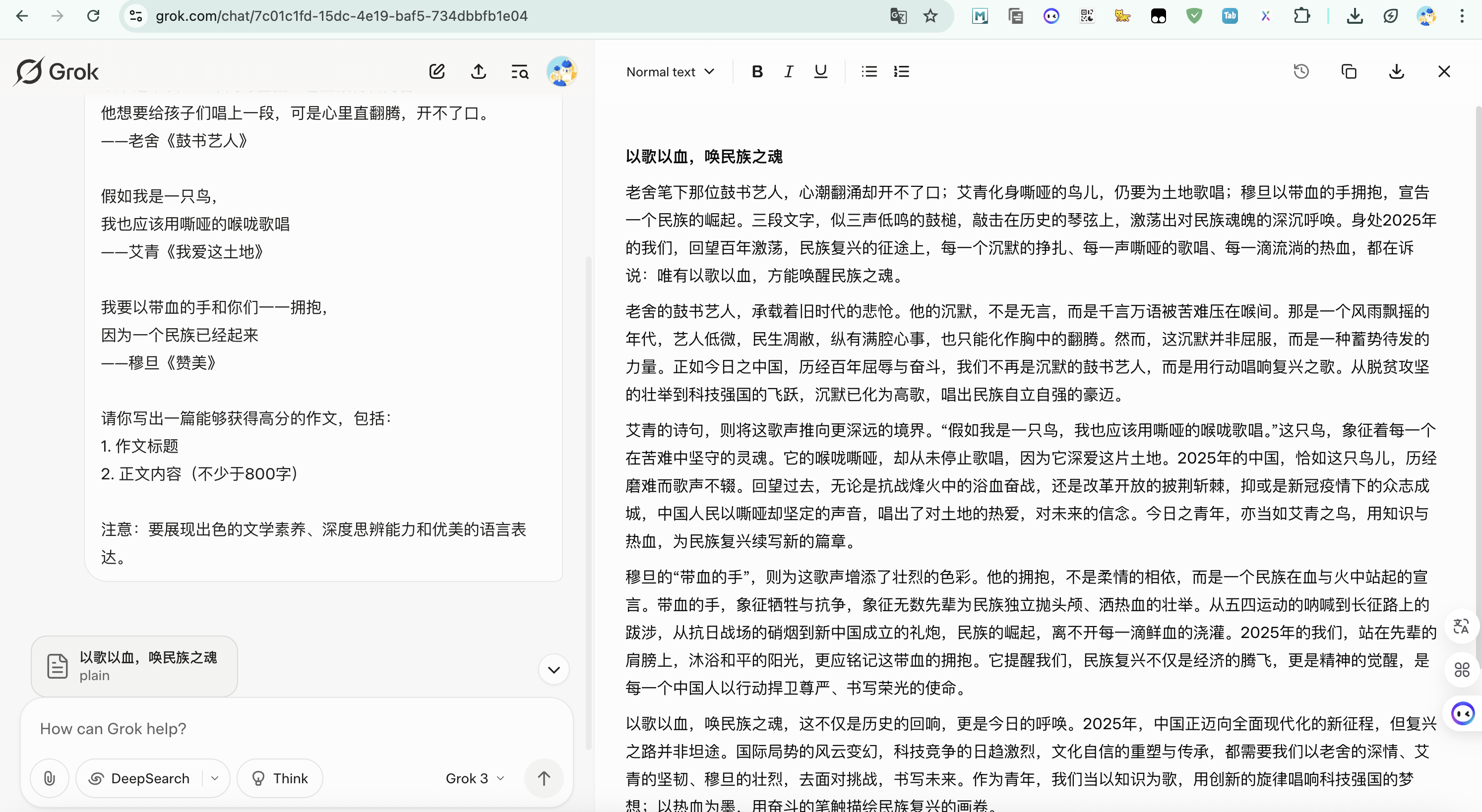Enable Think mode

[x=280, y=778]
